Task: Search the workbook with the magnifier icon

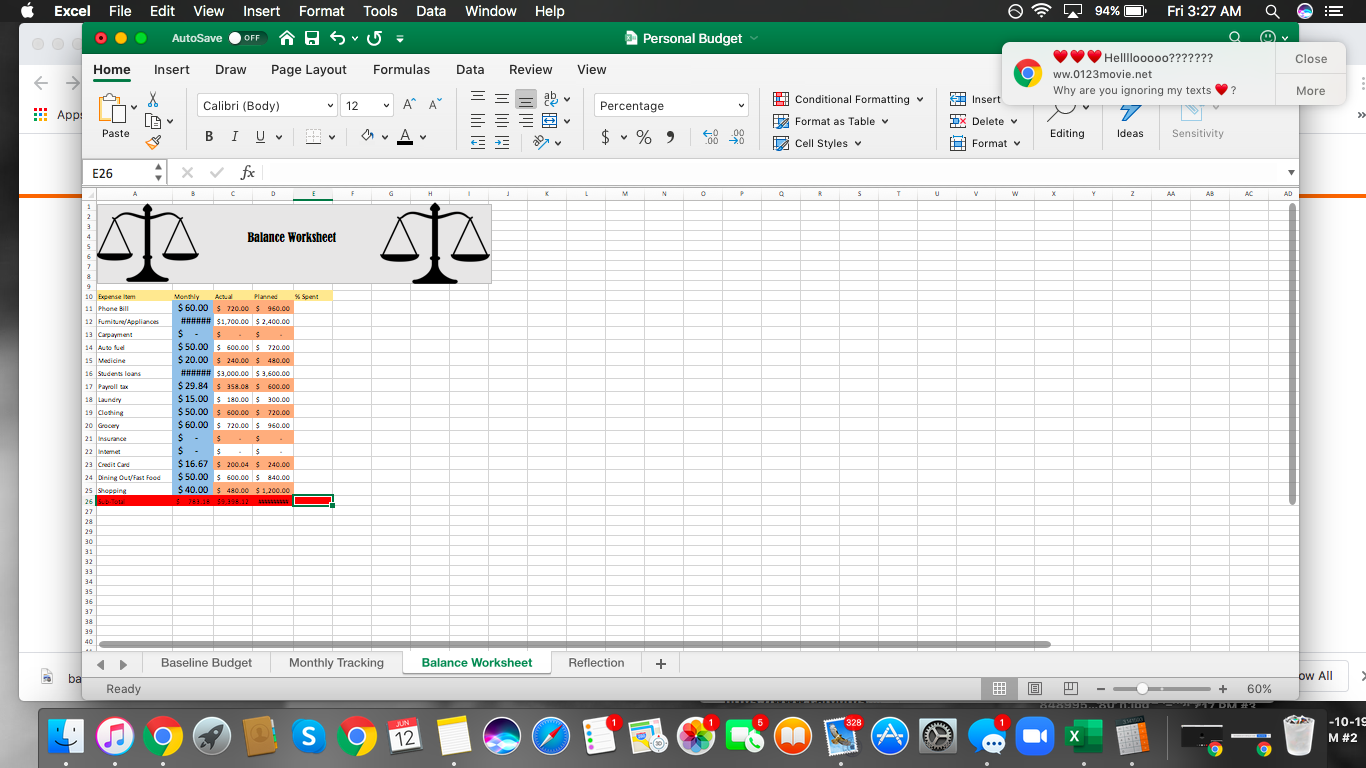Action: click(x=1235, y=38)
